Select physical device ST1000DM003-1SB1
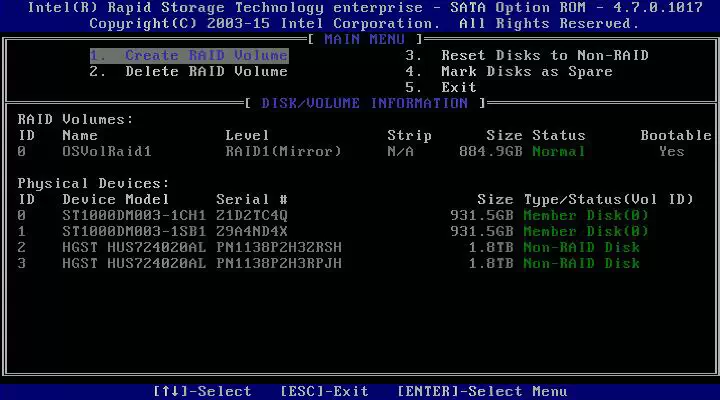Screen dimensions: 720x400 point(134,231)
